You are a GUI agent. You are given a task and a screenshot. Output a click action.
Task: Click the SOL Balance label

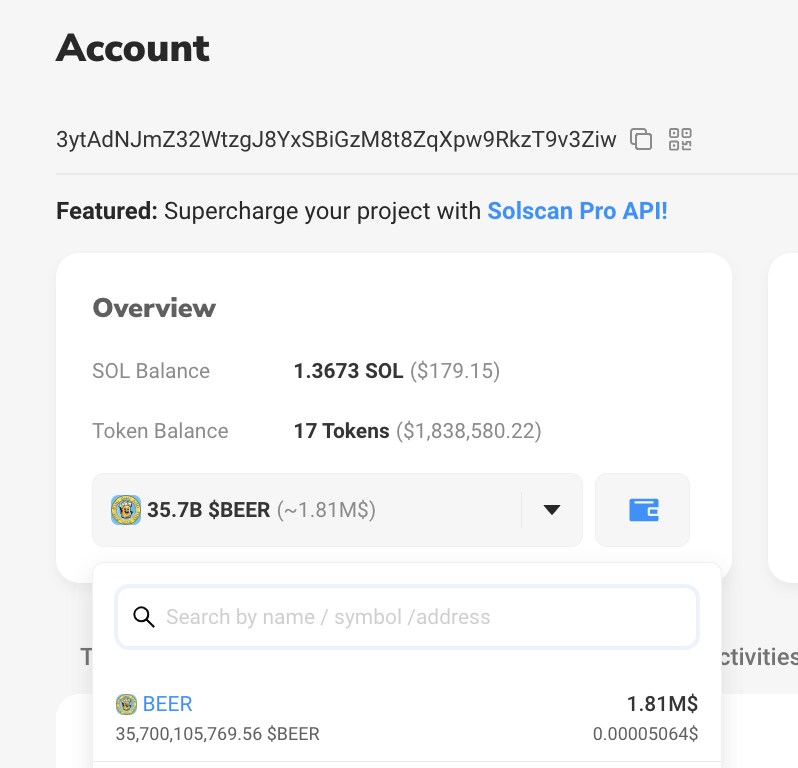(151, 371)
